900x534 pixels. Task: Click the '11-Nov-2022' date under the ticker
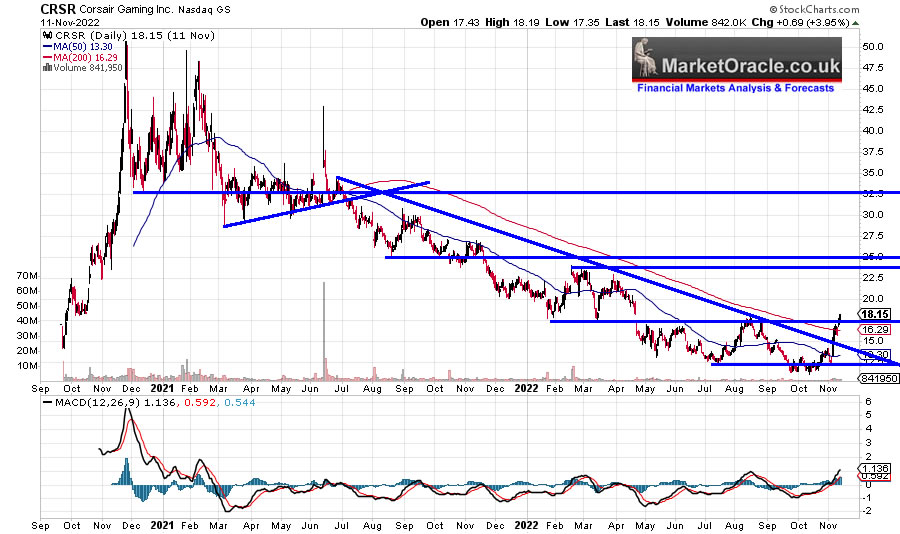[x=69, y=22]
